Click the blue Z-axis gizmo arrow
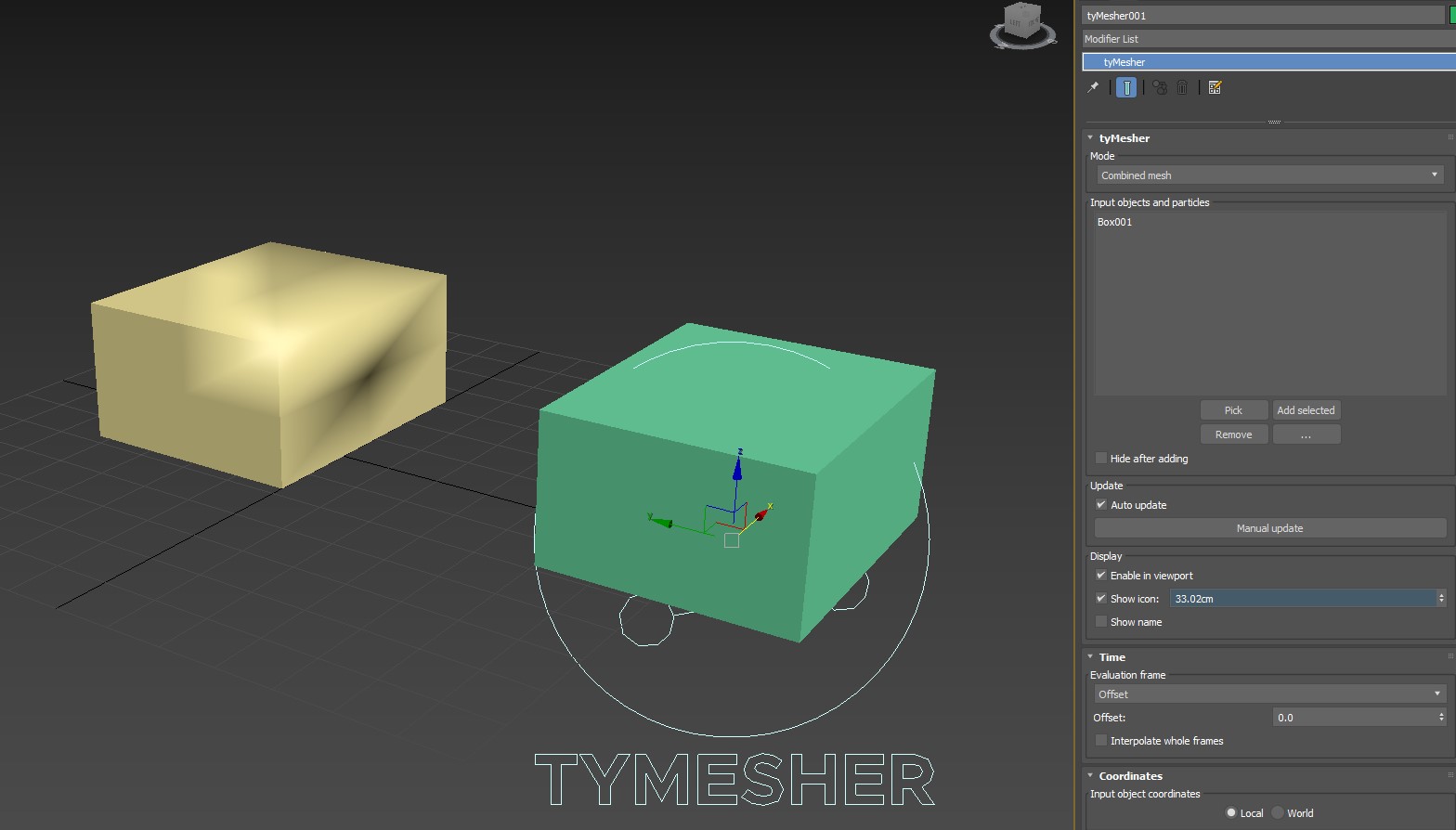Image resolution: width=1456 pixels, height=830 pixels. pos(738,465)
